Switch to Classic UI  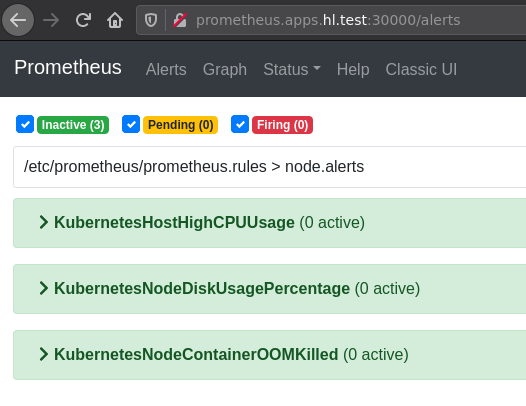[x=421, y=69]
